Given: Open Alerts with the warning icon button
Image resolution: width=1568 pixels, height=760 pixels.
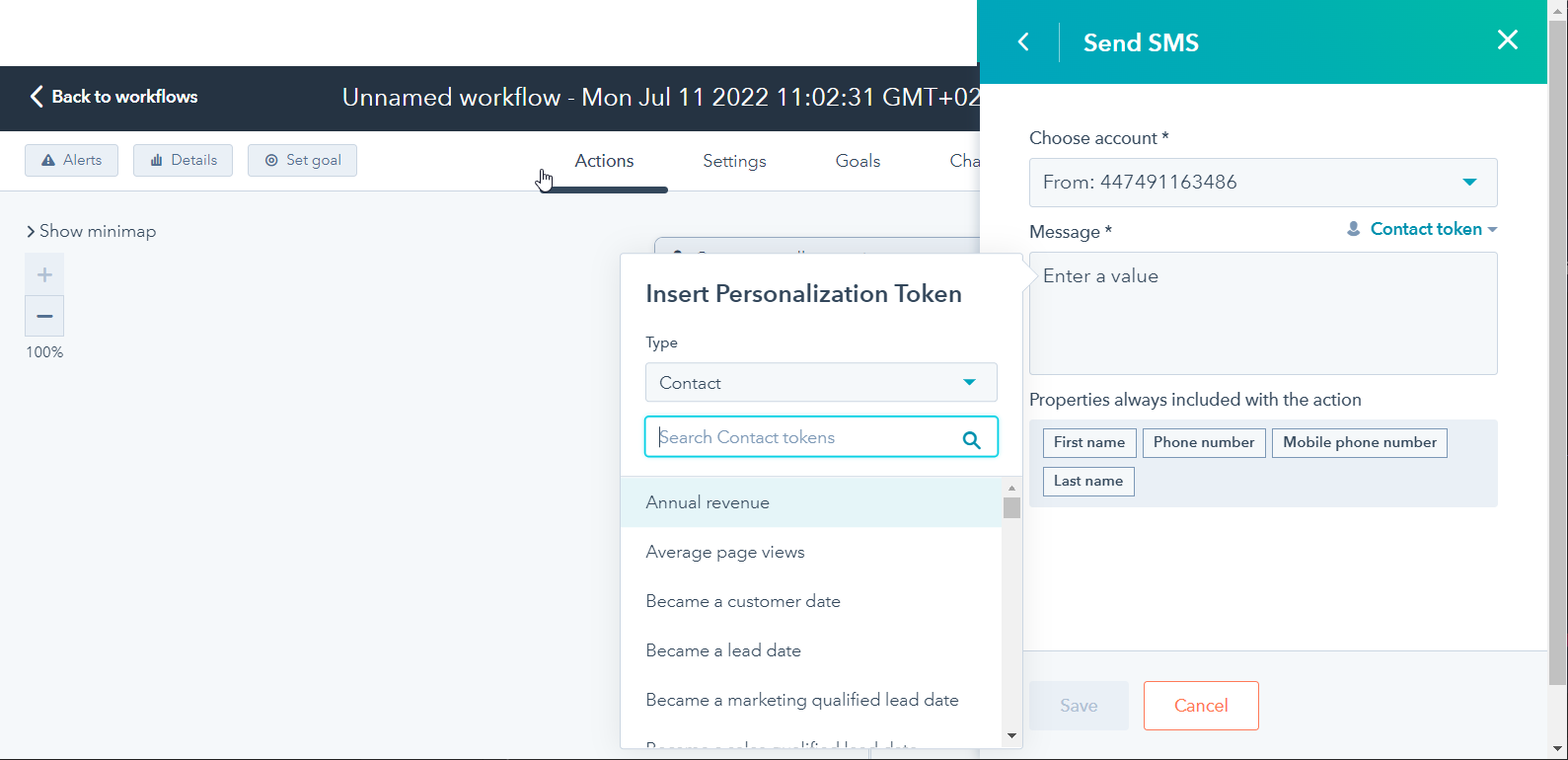Looking at the screenshot, I should (x=71, y=160).
